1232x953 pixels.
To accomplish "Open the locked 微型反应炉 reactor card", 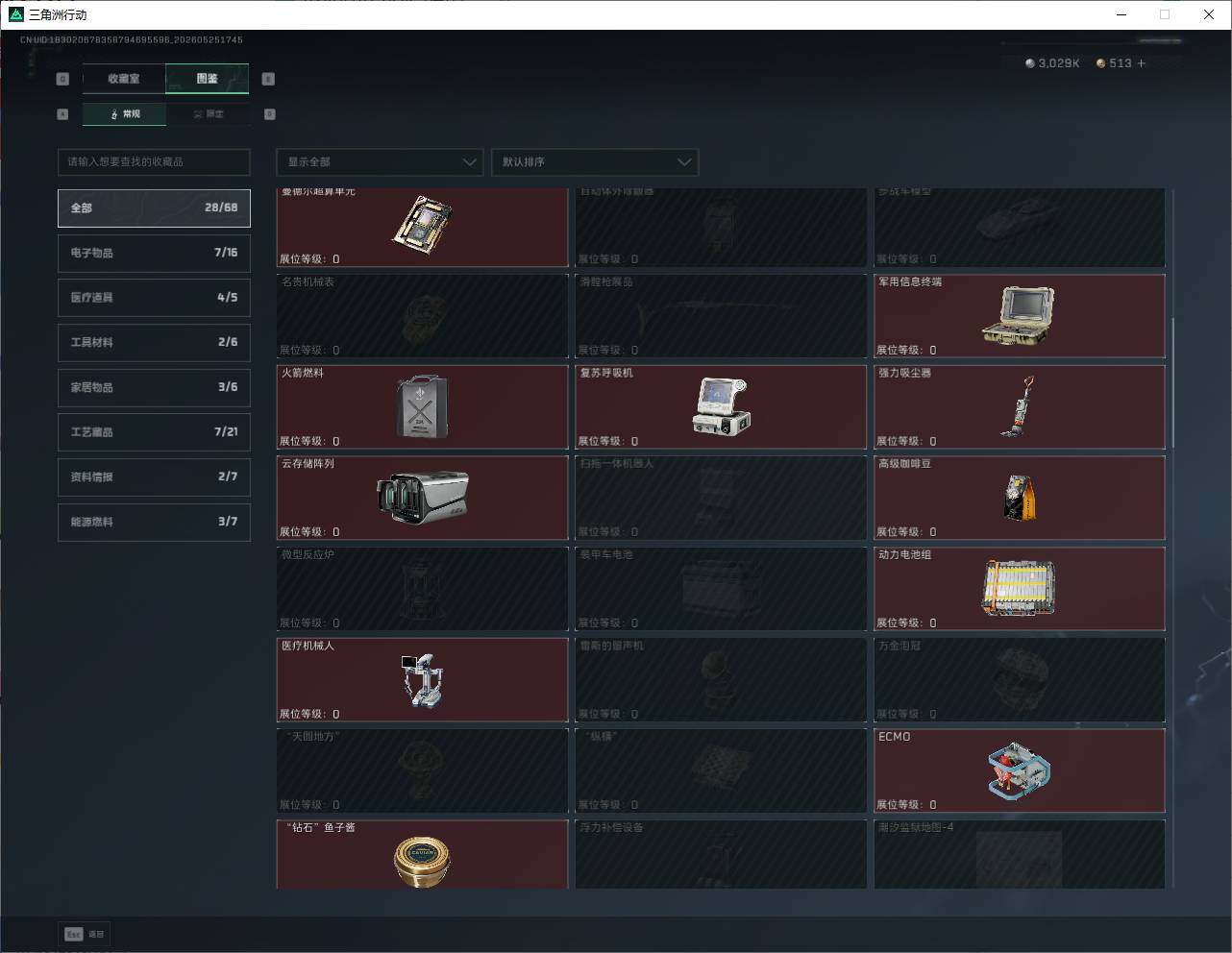I will point(423,589).
